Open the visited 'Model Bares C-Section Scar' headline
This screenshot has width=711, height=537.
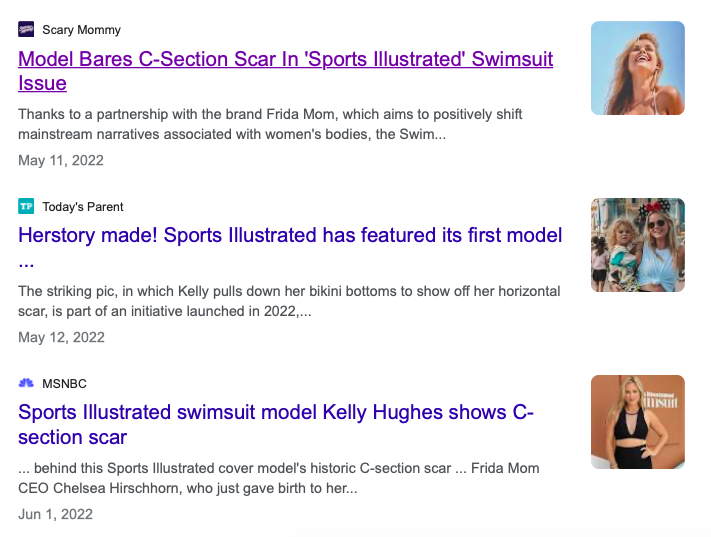pos(285,59)
